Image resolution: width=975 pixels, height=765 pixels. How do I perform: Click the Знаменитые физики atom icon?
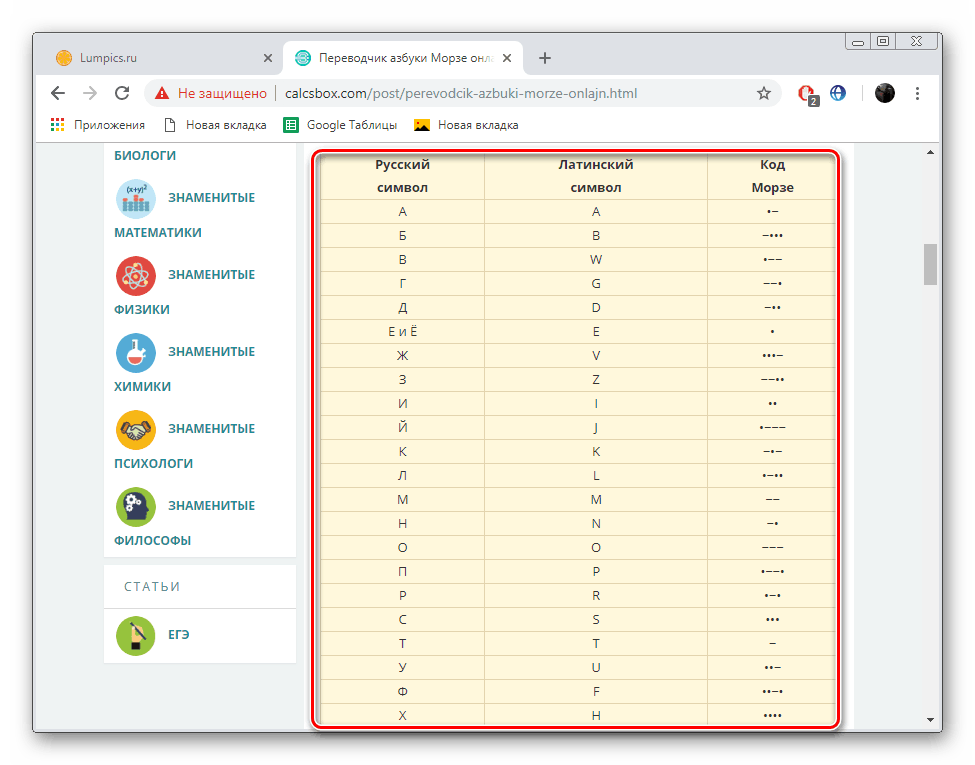135,275
